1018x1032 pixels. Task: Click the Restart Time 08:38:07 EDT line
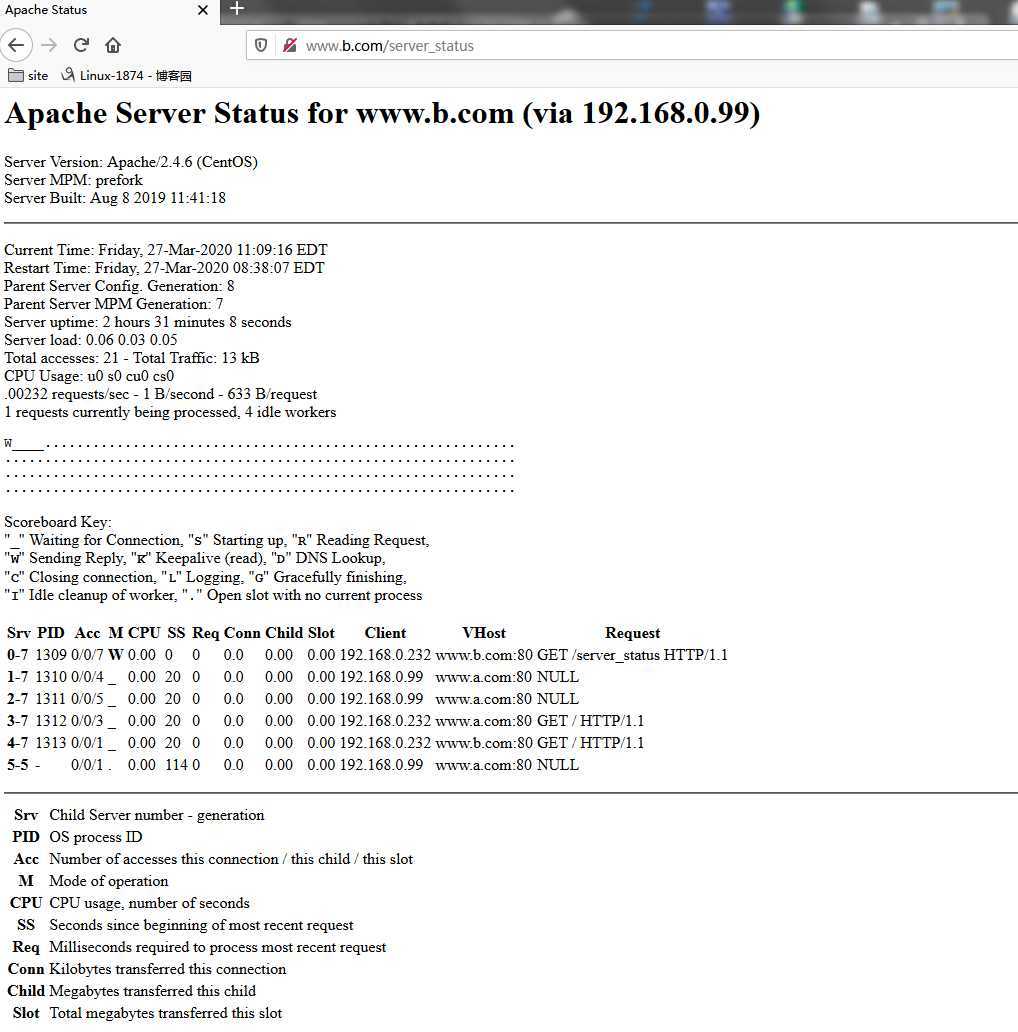164,267
